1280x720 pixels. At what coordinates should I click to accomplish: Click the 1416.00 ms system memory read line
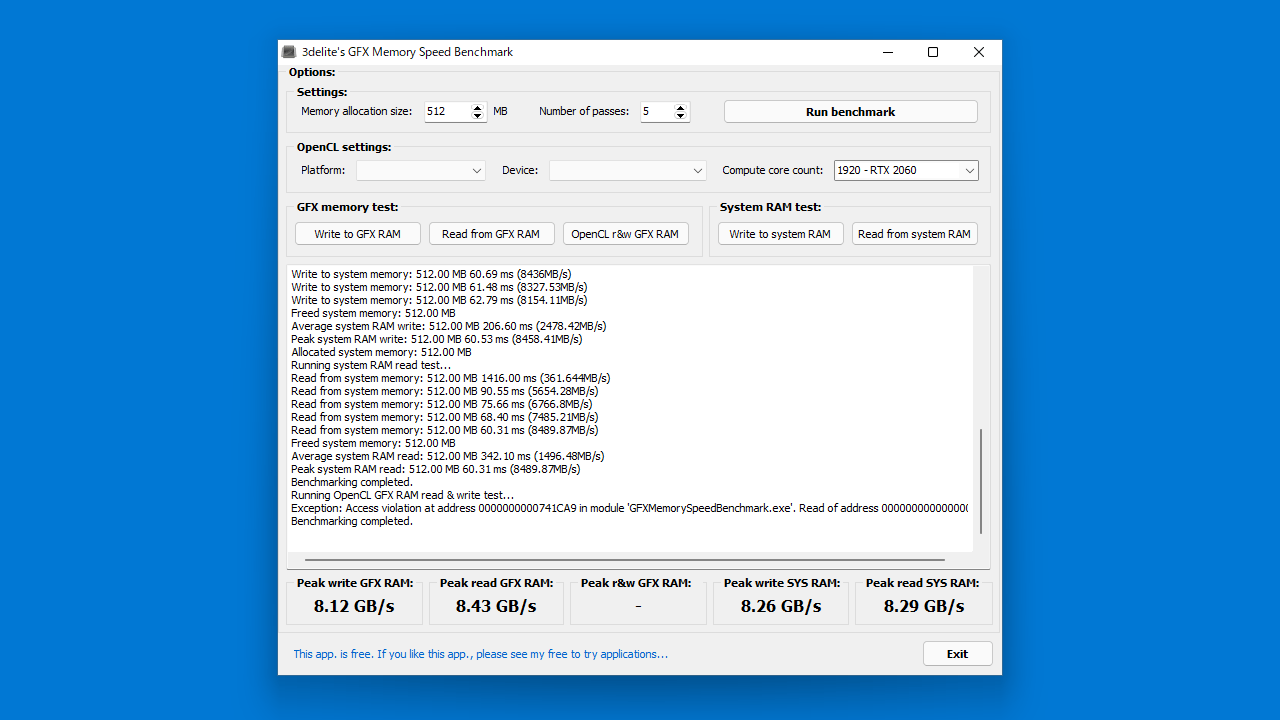point(451,378)
